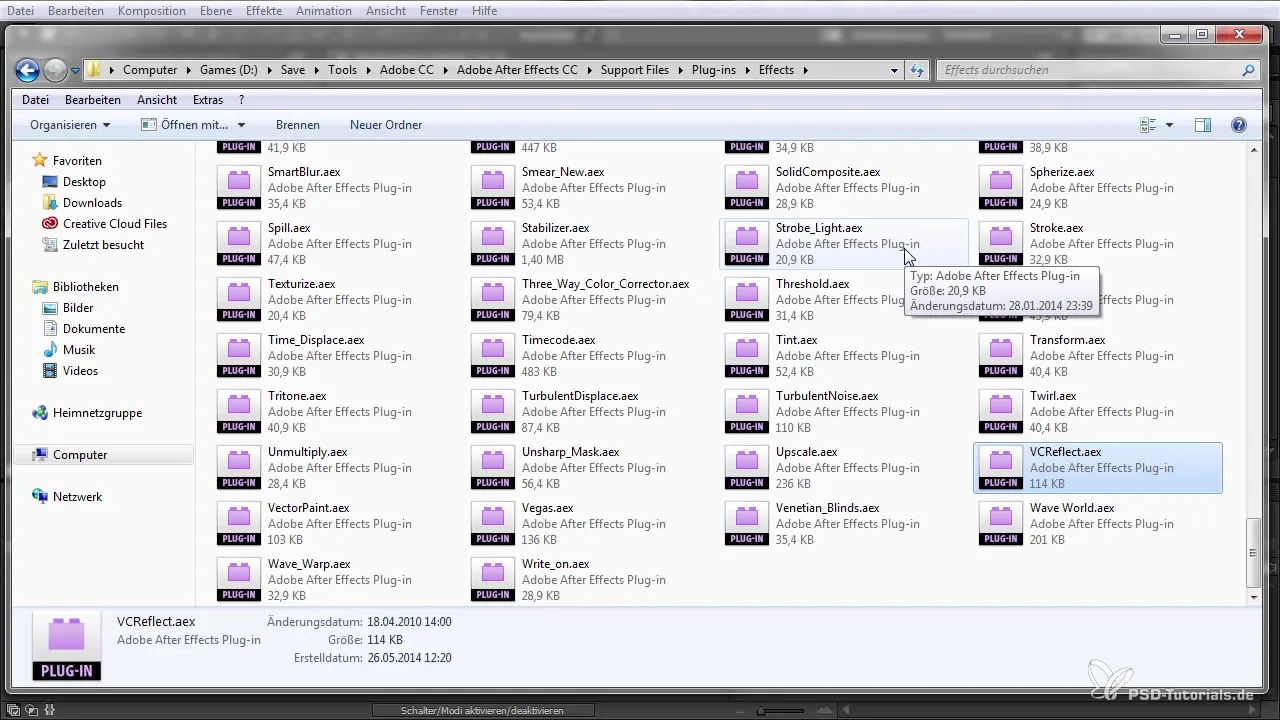Select the Unsharp_Mask.aex plug-in icon
The width and height of the screenshot is (1280, 720).
click(492, 468)
